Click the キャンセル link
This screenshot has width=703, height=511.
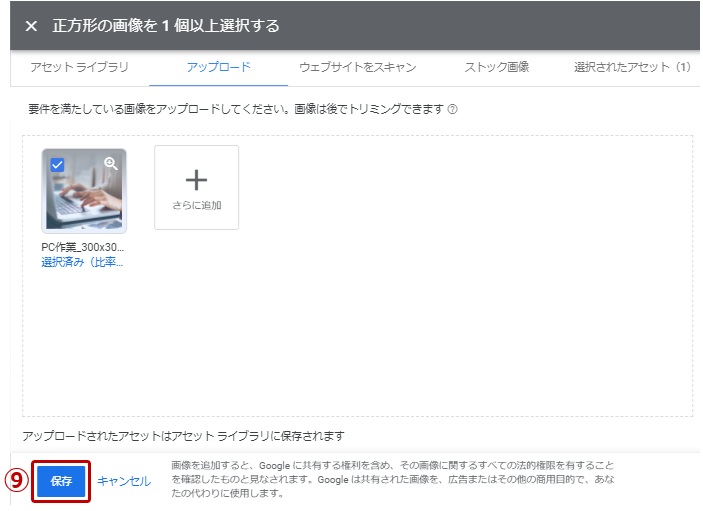(x=124, y=481)
